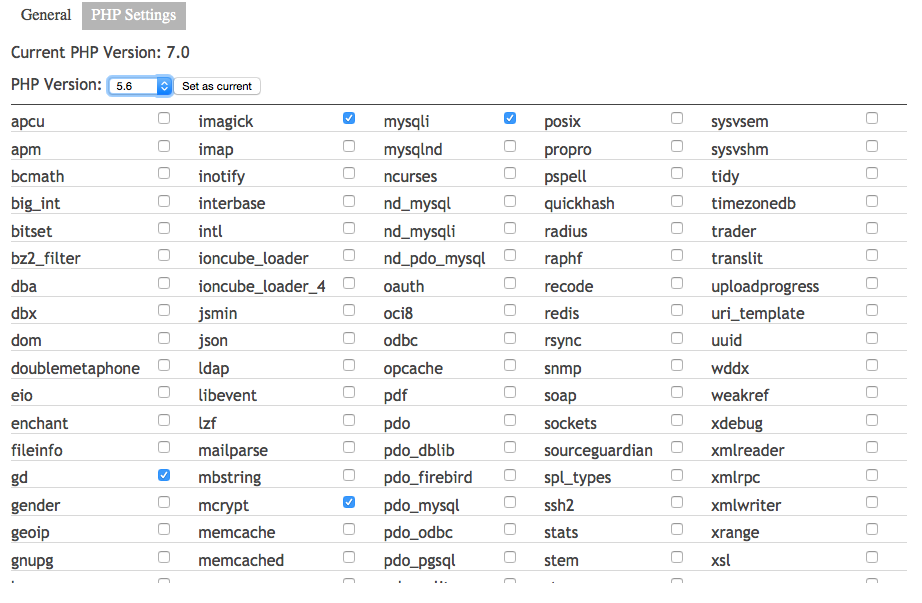The width and height of the screenshot is (922, 603).
Task: Click the Set as current button
Action: (x=217, y=86)
